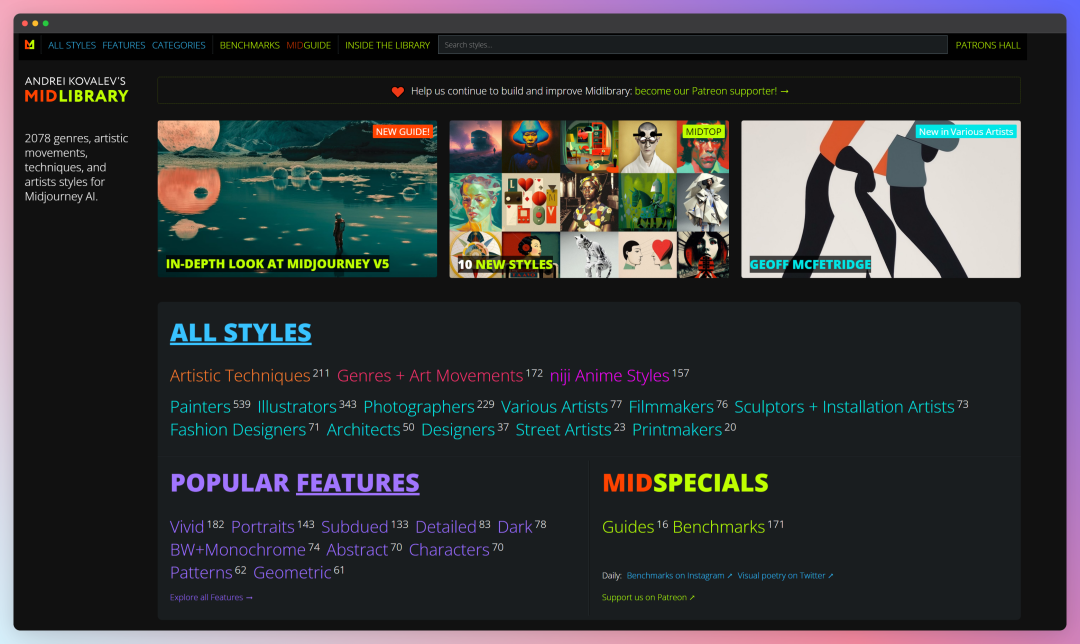Go to PATRONS HALL

[988, 45]
